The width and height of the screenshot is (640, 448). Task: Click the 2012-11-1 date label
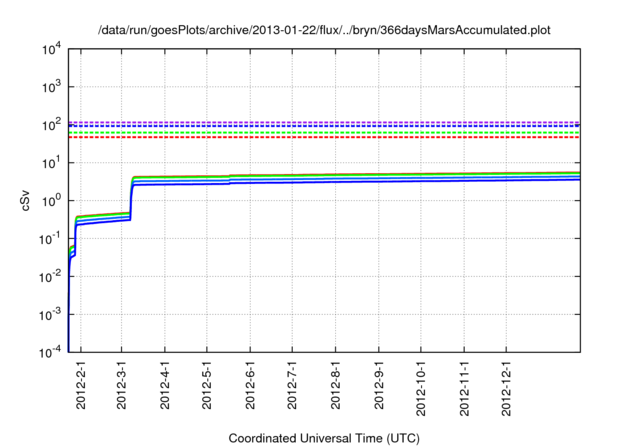click(464, 388)
